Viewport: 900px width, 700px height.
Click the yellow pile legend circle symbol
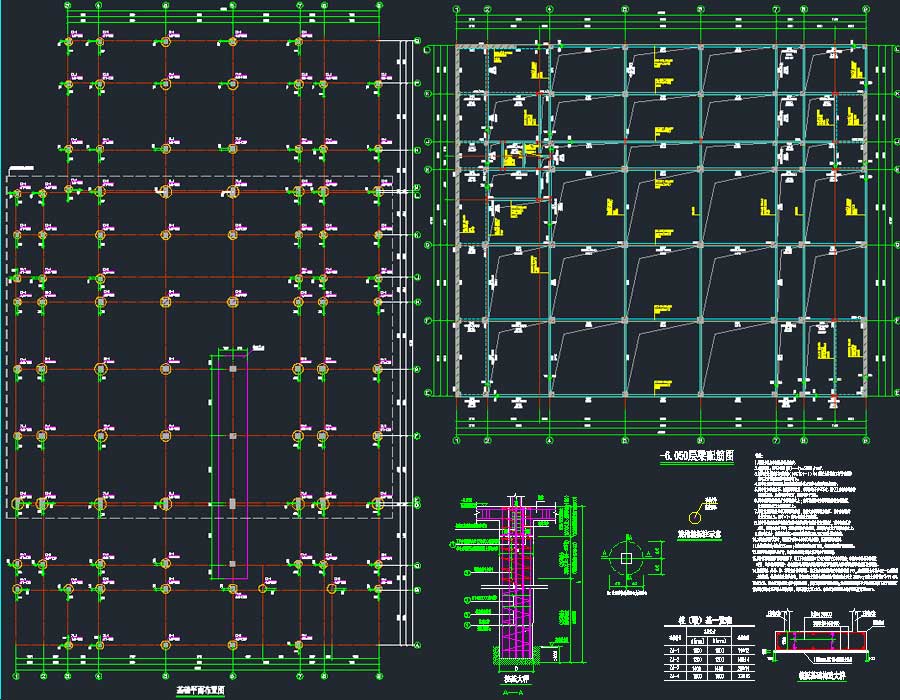pyautogui.click(x=694, y=515)
